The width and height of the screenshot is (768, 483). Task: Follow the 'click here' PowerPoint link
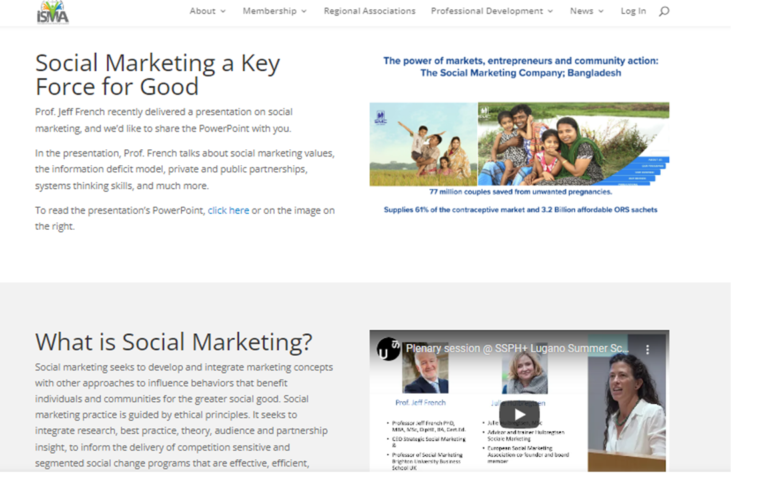(x=228, y=211)
